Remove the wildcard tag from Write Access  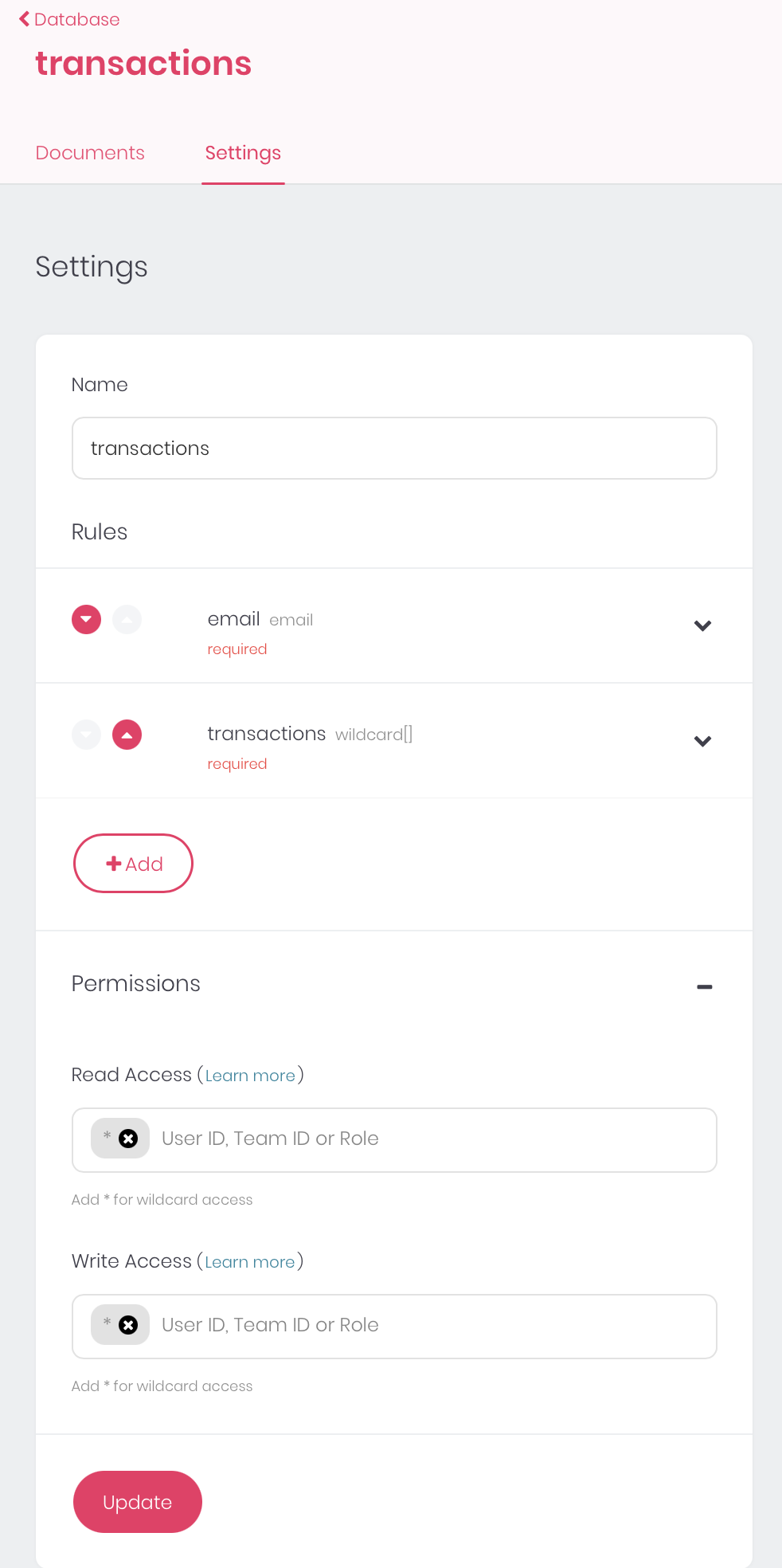click(128, 1325)
